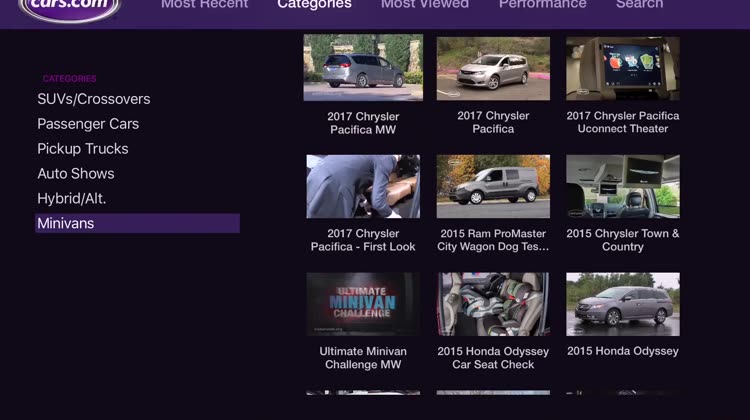
Task: Open Pacifica Uconnect Theater thumbnail
Action: 623,69
